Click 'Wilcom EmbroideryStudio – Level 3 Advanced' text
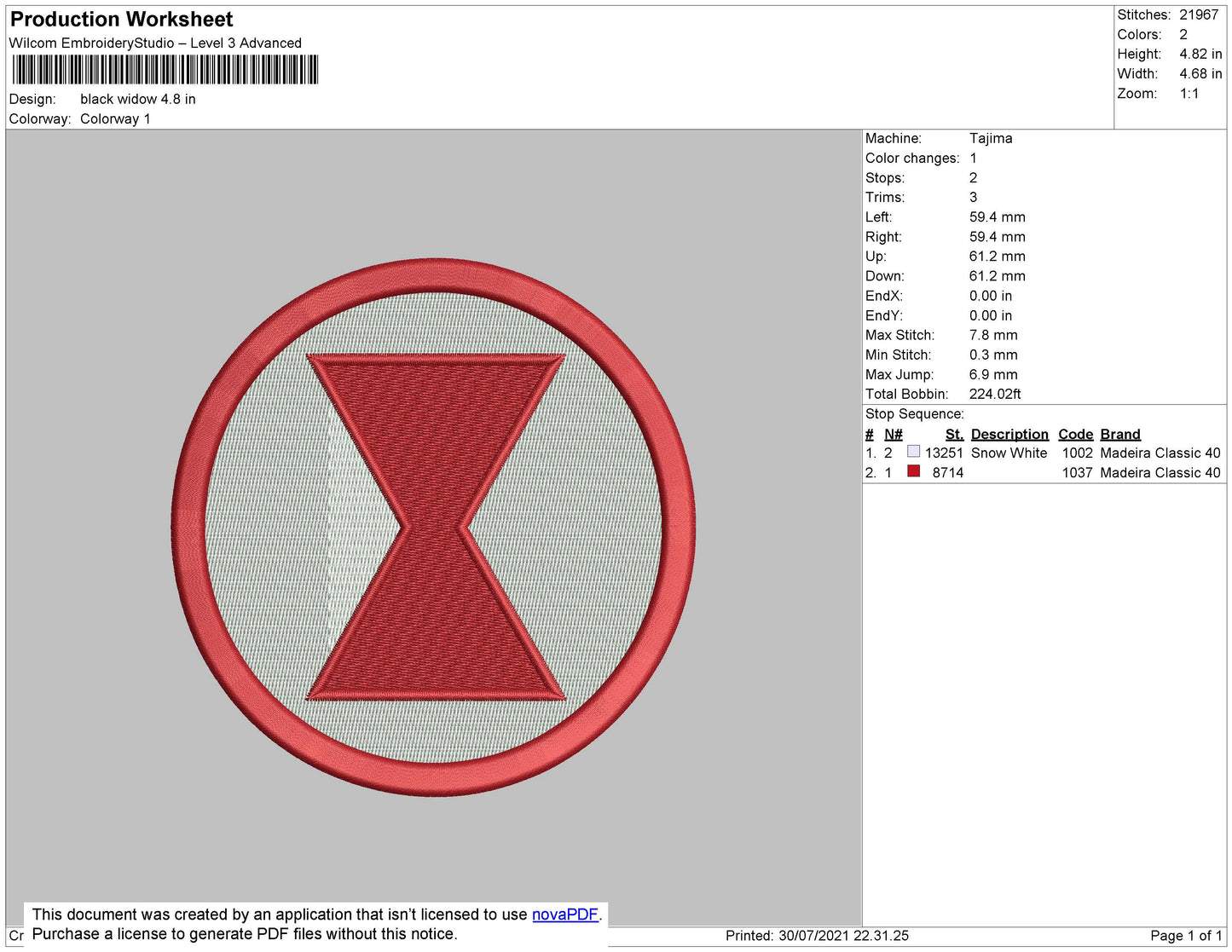This screenshot has width=1232, height=952. pyautogui.click(x=155, y=43)
